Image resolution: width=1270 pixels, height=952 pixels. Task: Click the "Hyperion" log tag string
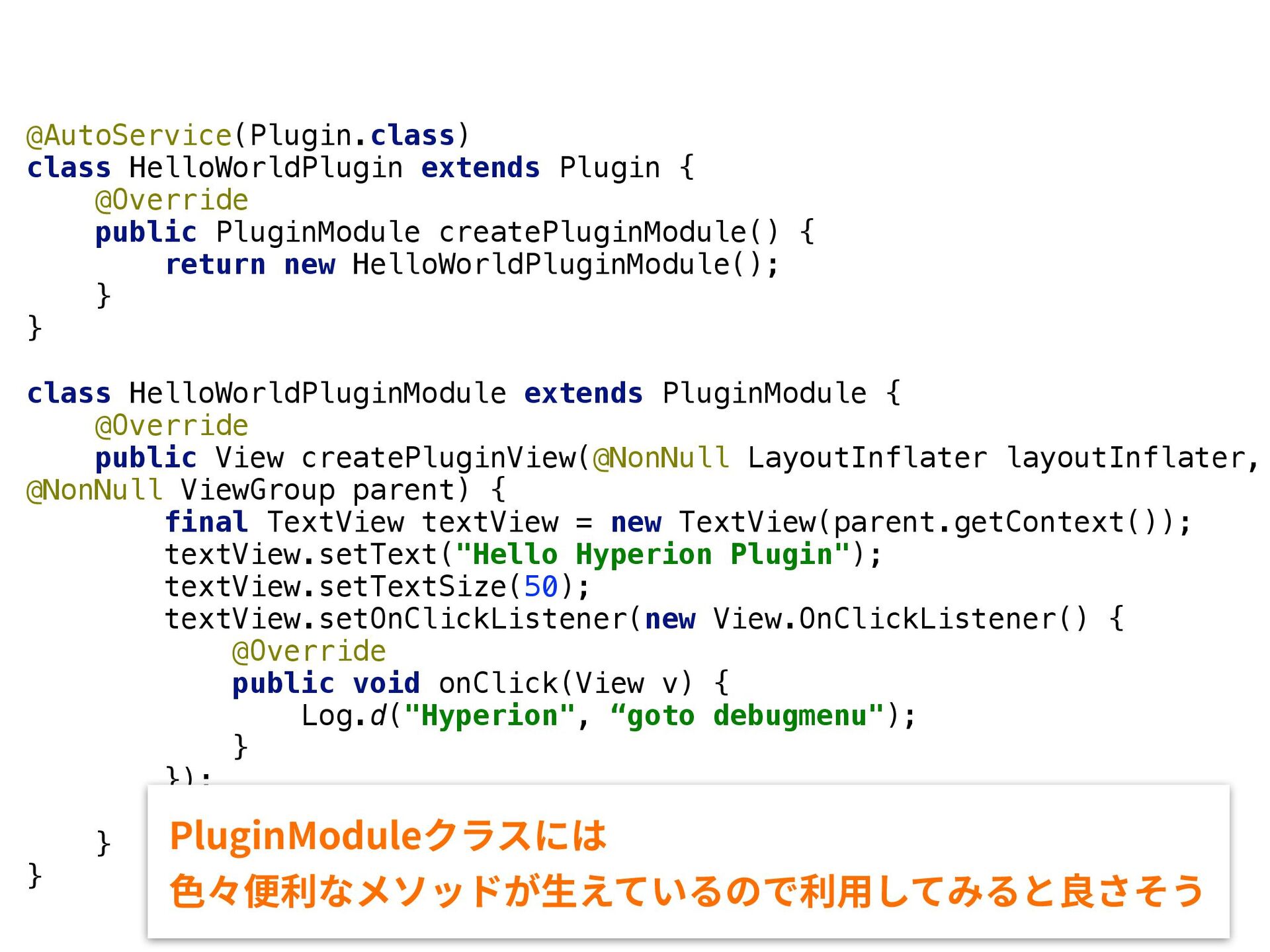(489, 715)
